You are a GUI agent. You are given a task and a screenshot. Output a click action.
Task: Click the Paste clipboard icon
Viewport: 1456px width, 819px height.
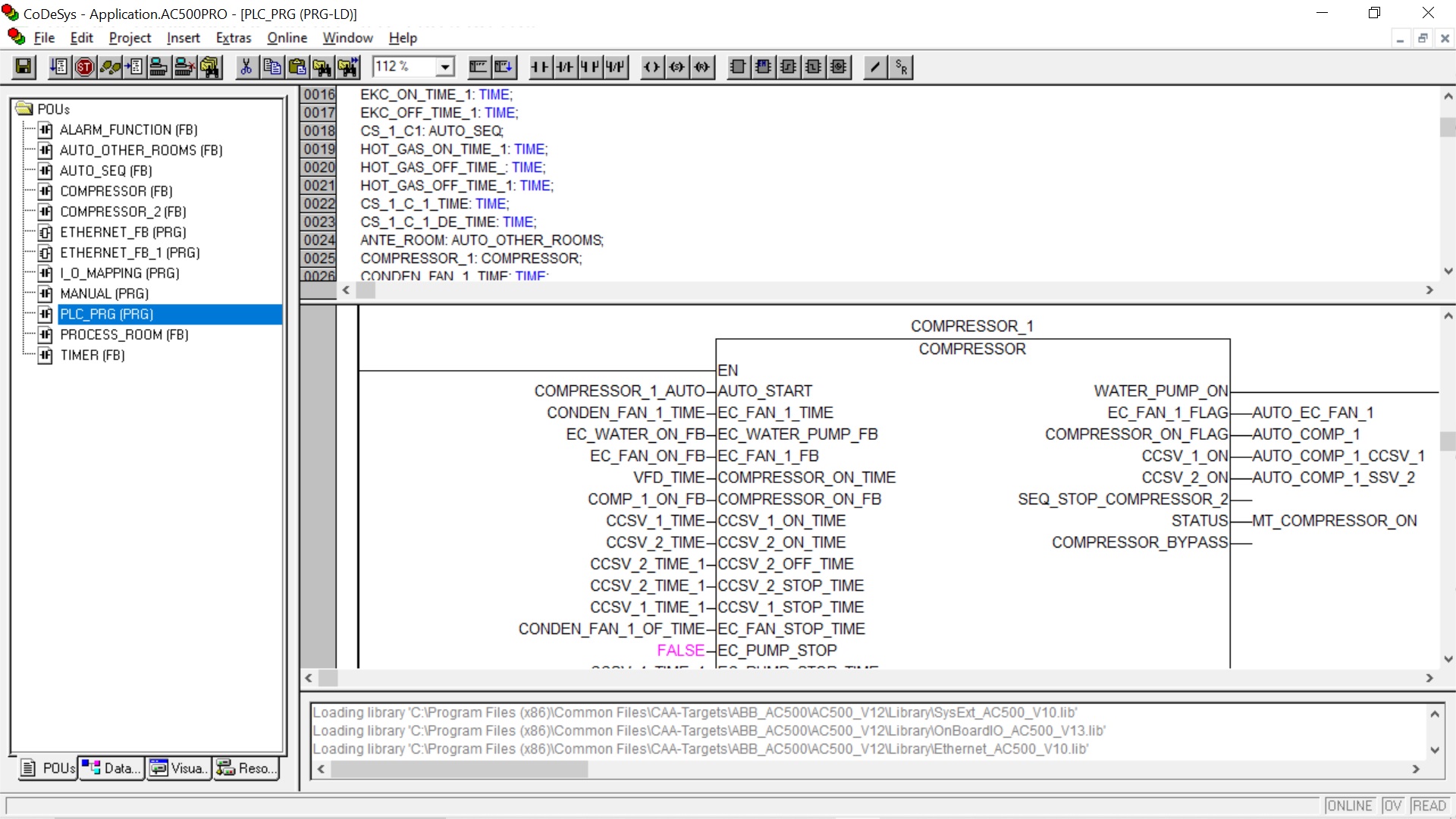[297, 67]
